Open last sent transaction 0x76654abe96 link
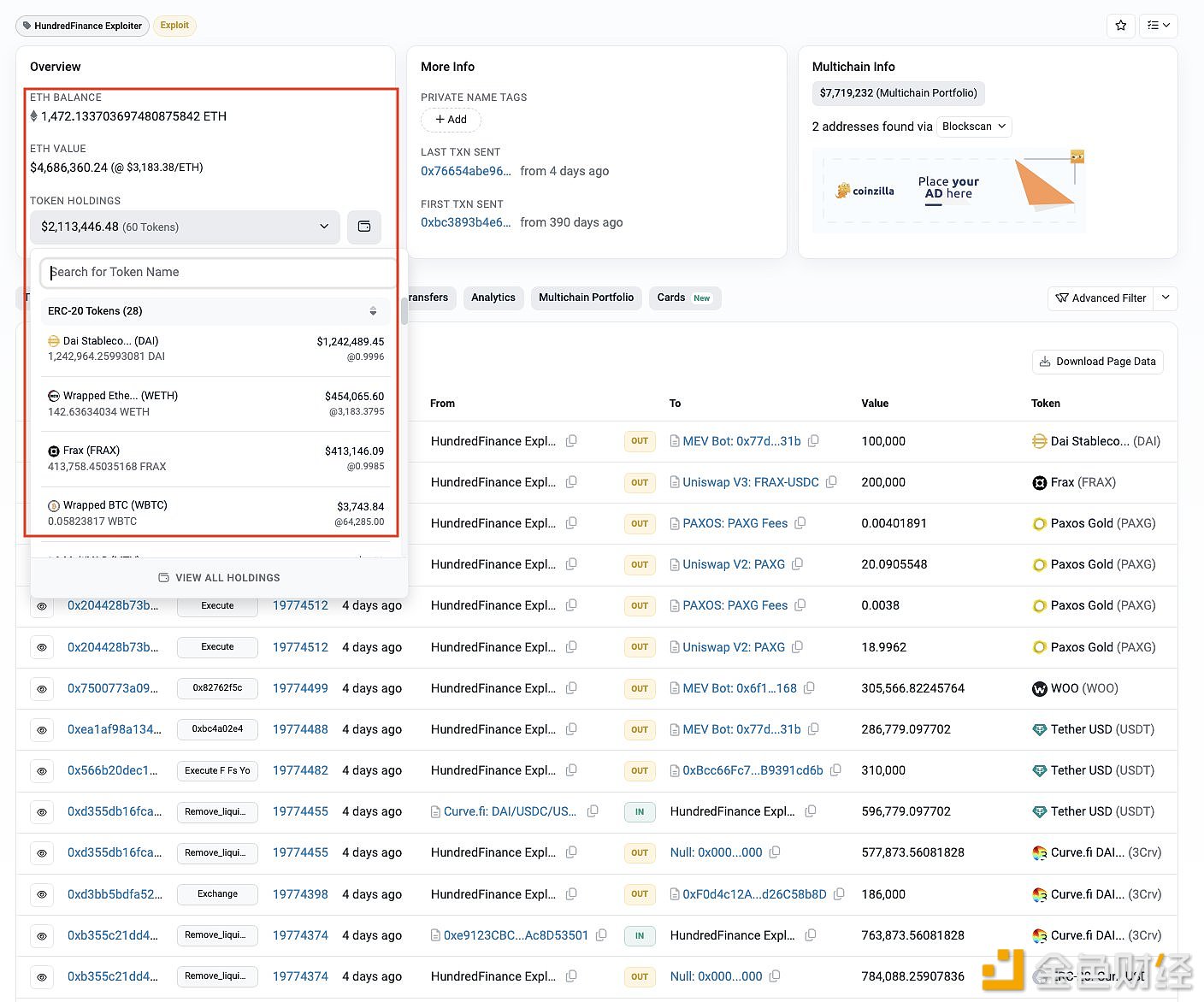This screenshot has height=1002, width=1204. (x=465, y=171)
